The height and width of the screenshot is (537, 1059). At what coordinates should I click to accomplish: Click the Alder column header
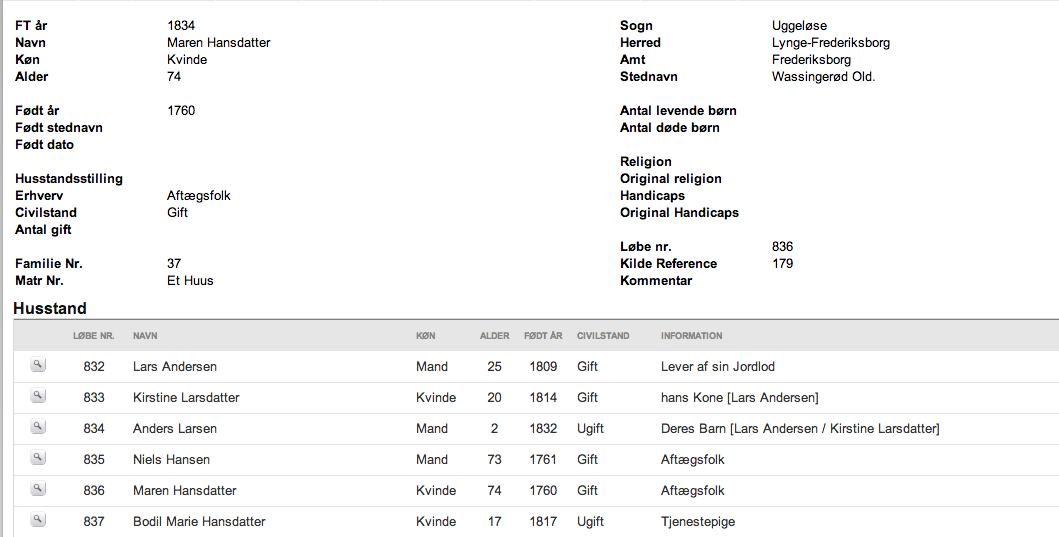pyautogui.click(x=494, y=336)
